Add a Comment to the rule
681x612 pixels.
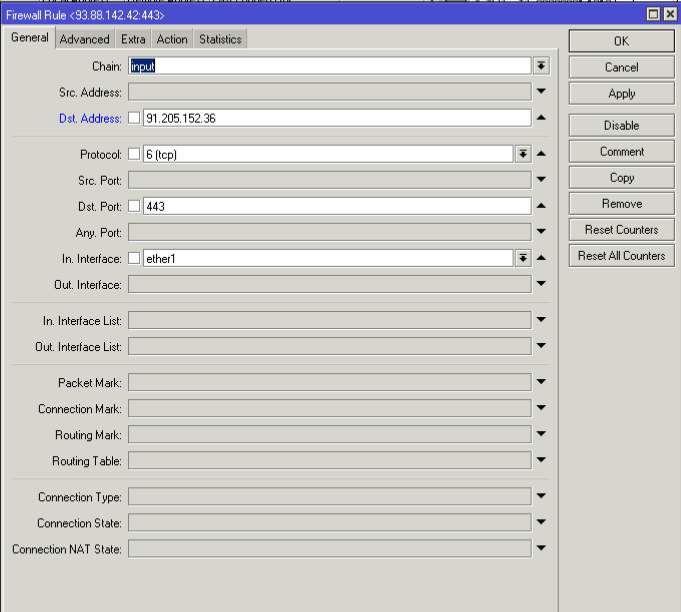point(621,152)
